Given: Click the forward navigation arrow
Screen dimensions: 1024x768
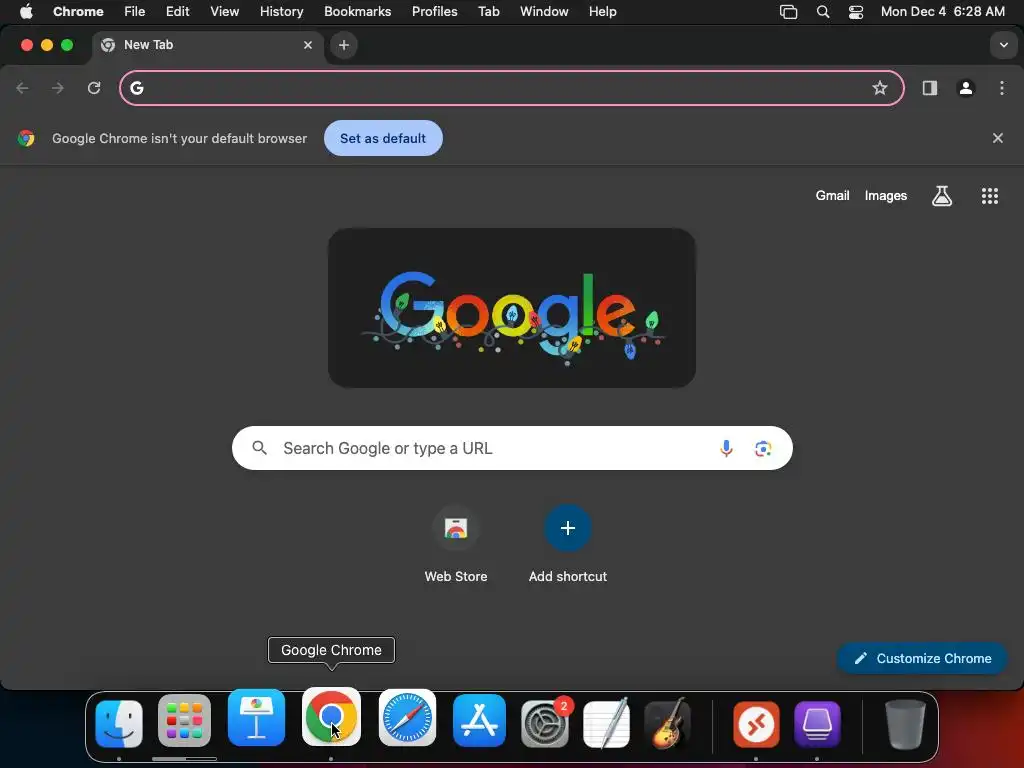Looking at the screenshot, I should pyautogui.click(x=58, y=88).
